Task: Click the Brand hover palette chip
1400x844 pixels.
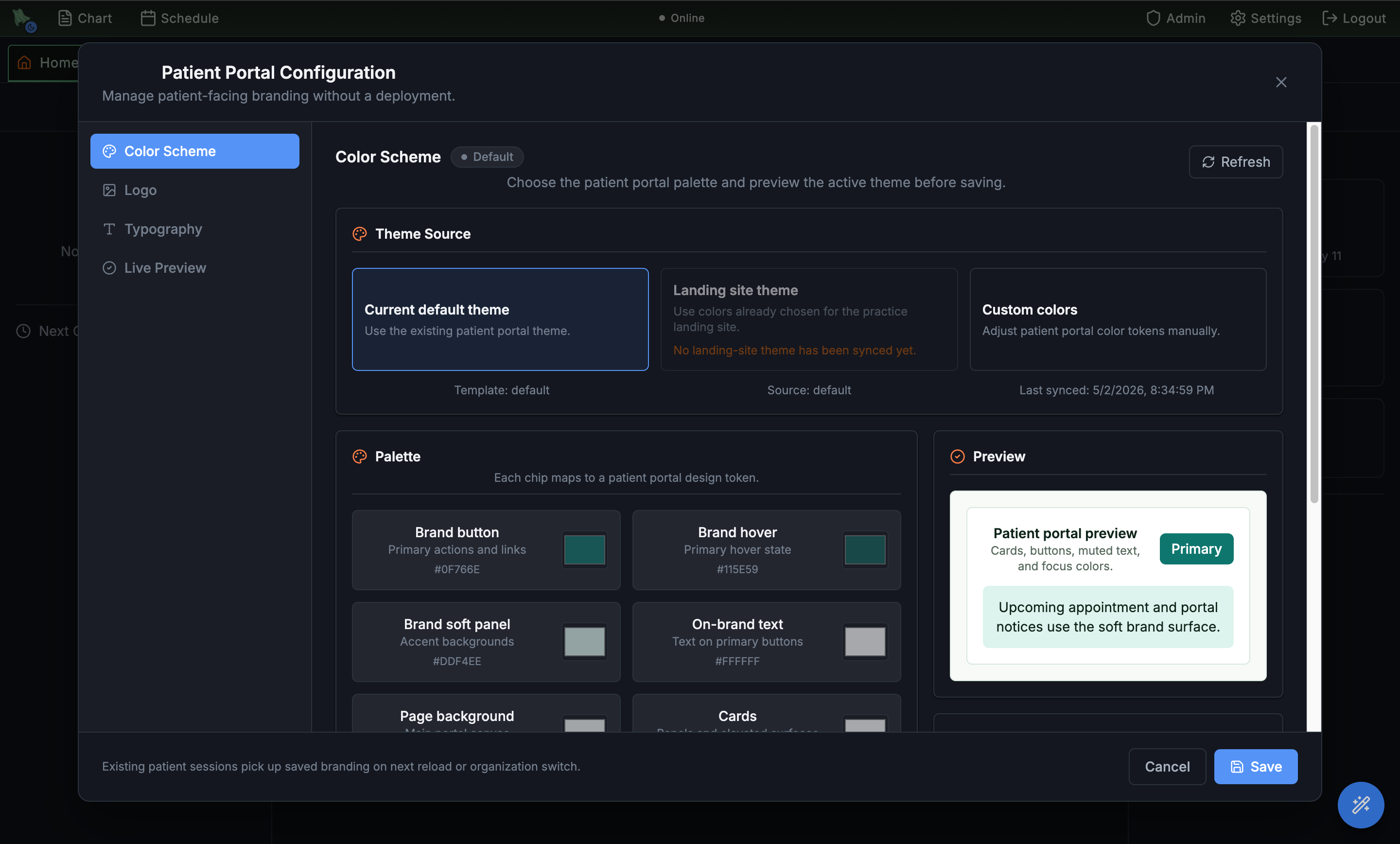Action: 766,549
